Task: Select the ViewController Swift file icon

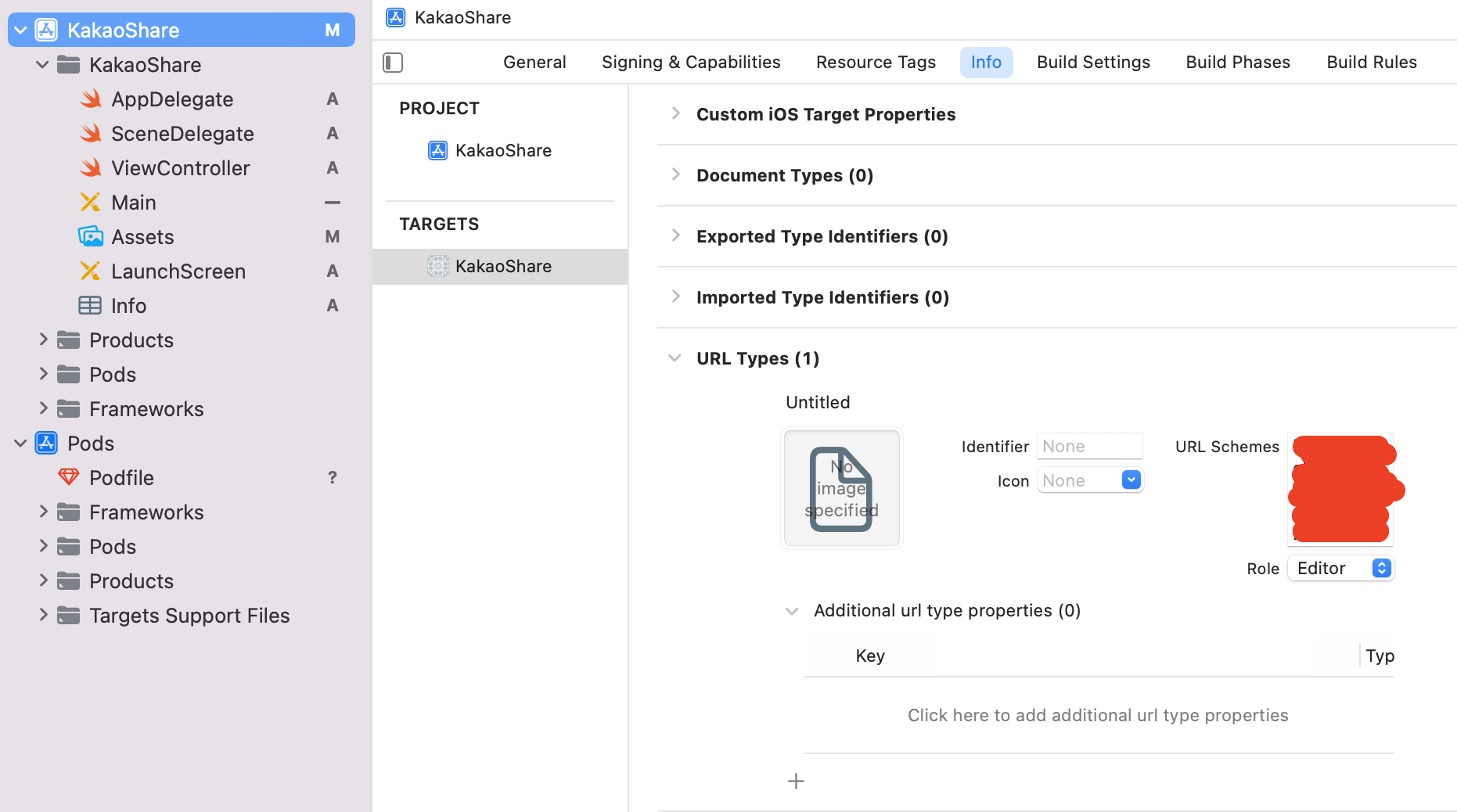Action: coord(91,167)
